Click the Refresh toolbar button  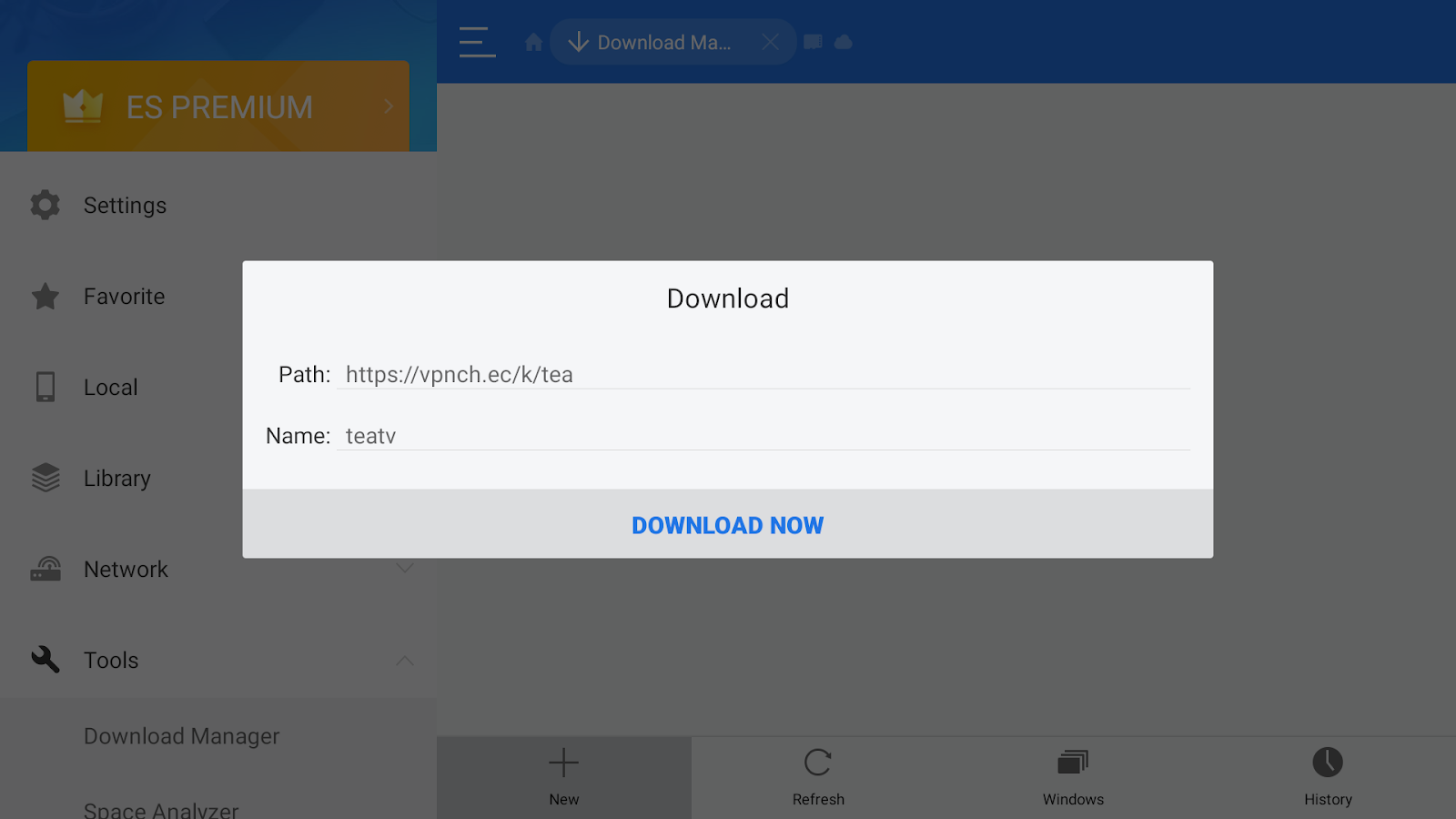pos(818,777)
